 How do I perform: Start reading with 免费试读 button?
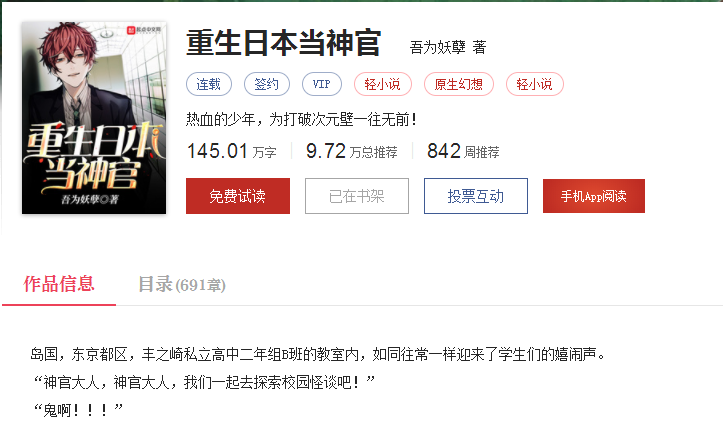pos(238,196)
